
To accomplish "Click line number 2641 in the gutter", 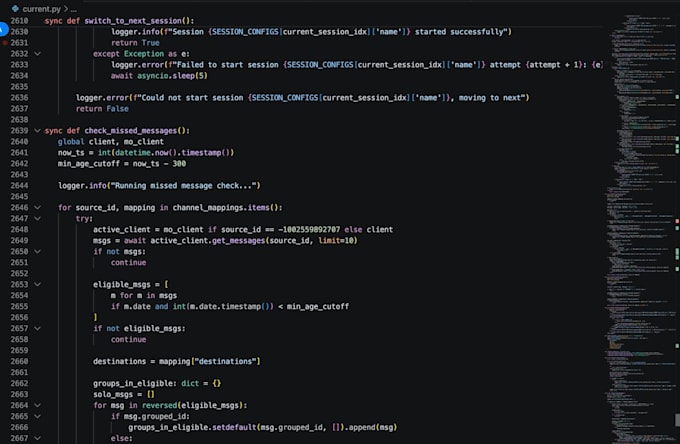I will [20, 153].
